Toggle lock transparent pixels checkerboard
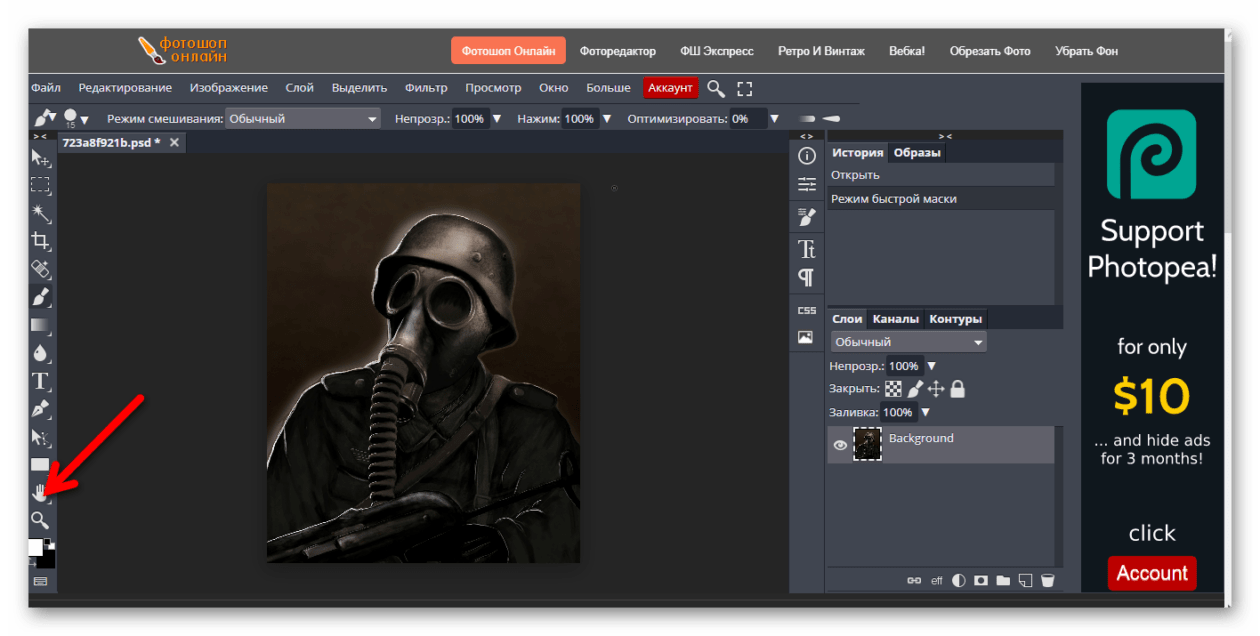 893,389
